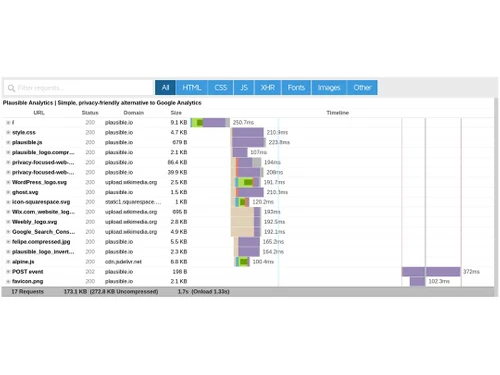Click the search magnifier icon in filter box
The width and height of the screenshot is (500, 375).
point(11,88)
